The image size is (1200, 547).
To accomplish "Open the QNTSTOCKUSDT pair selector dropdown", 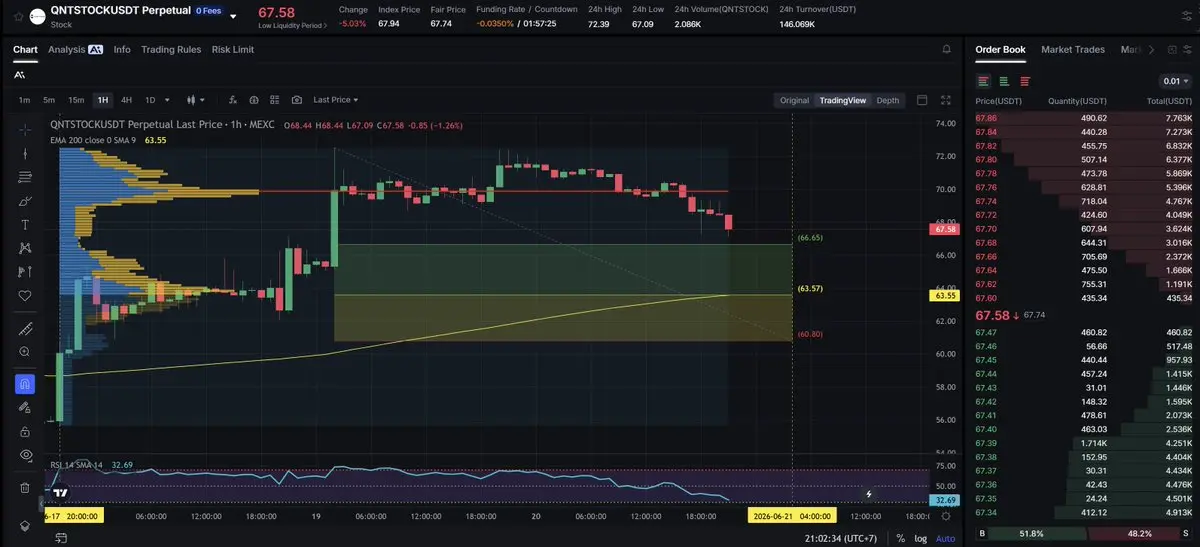I will 233,17.
